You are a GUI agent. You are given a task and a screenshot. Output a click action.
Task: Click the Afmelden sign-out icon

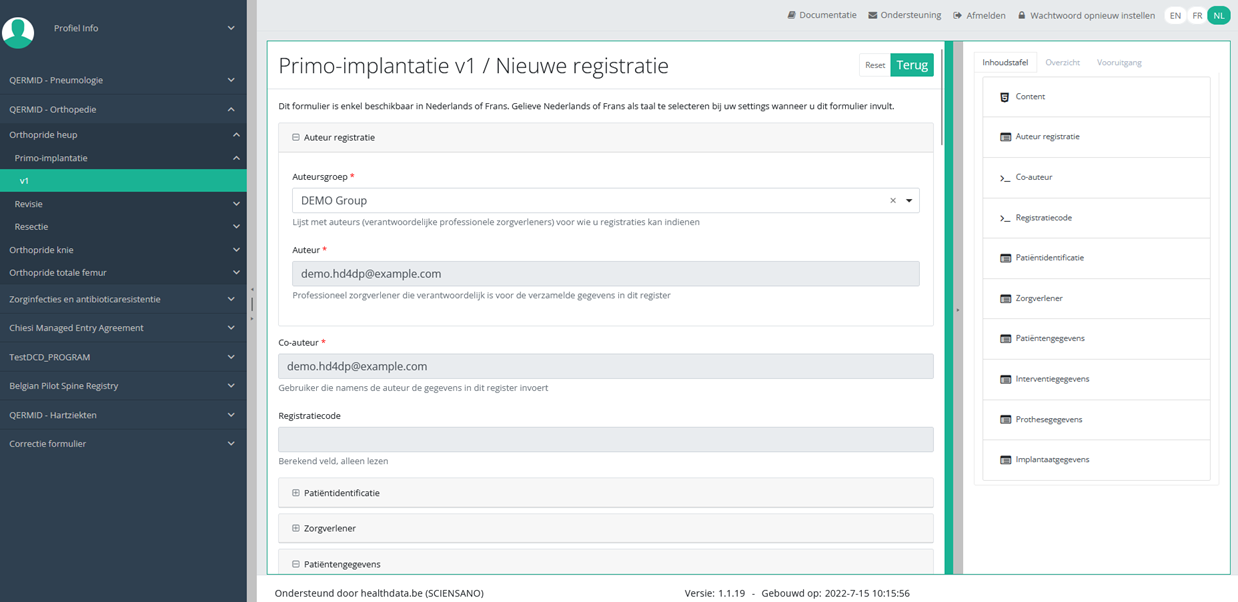[958, 16]
